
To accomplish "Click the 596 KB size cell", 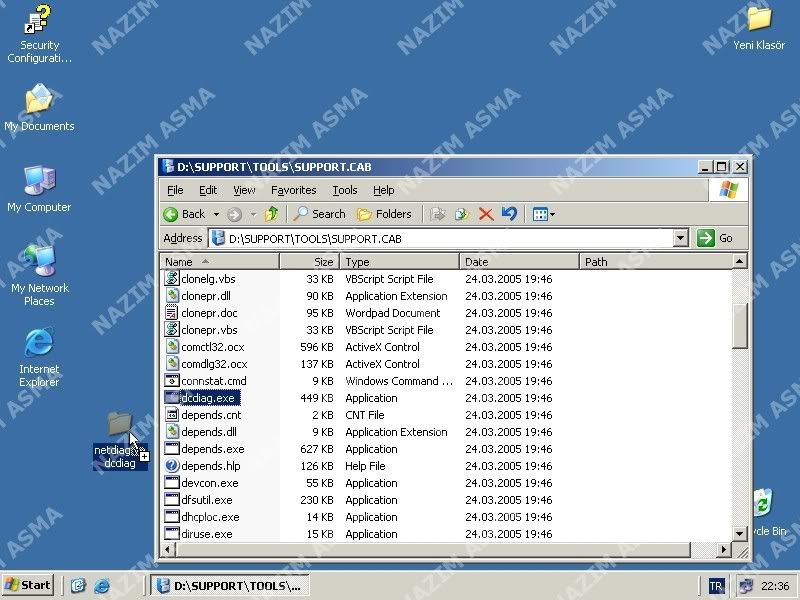I will point(316,347).
